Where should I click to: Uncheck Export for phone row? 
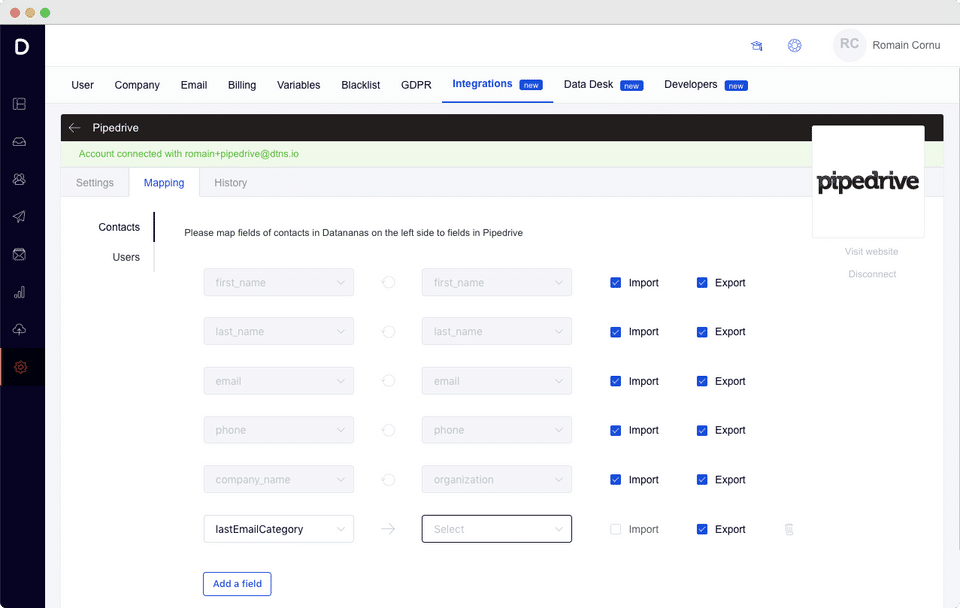702,430
